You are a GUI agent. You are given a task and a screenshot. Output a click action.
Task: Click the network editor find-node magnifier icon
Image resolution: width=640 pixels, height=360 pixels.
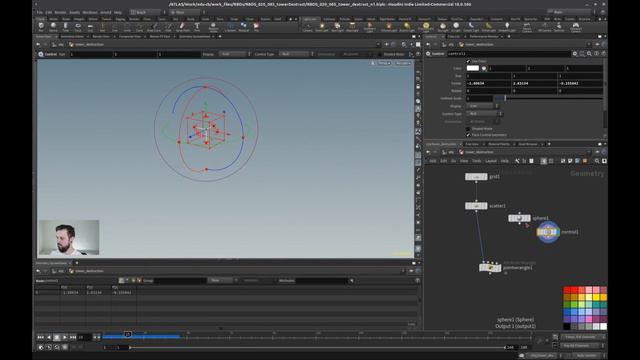597,161
